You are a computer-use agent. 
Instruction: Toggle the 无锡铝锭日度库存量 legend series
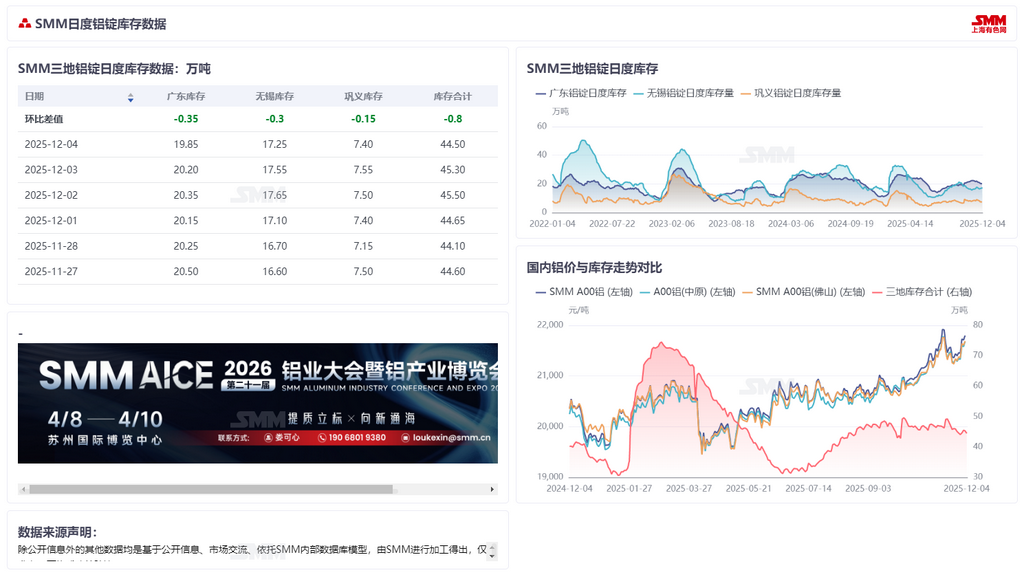[684, 93]
